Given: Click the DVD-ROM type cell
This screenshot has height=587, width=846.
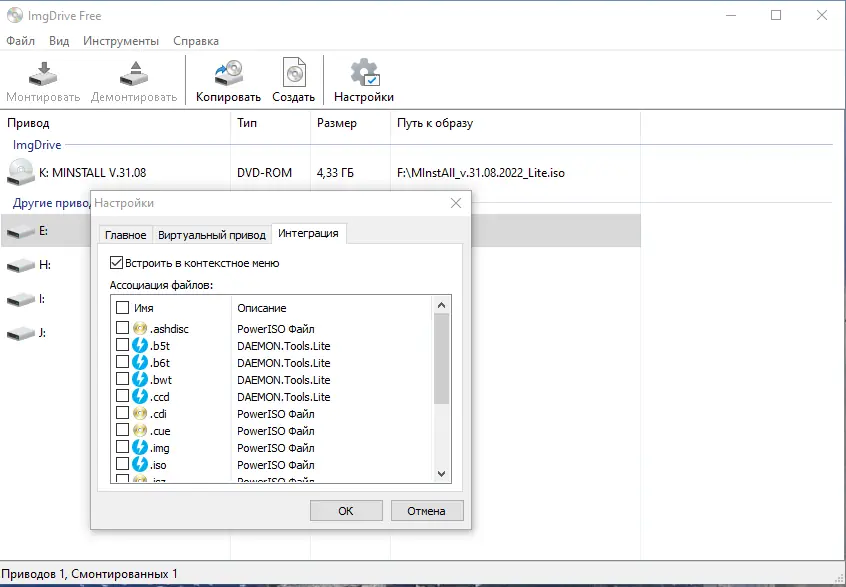Looking at the screenshot, I should [x=264, y=173].
